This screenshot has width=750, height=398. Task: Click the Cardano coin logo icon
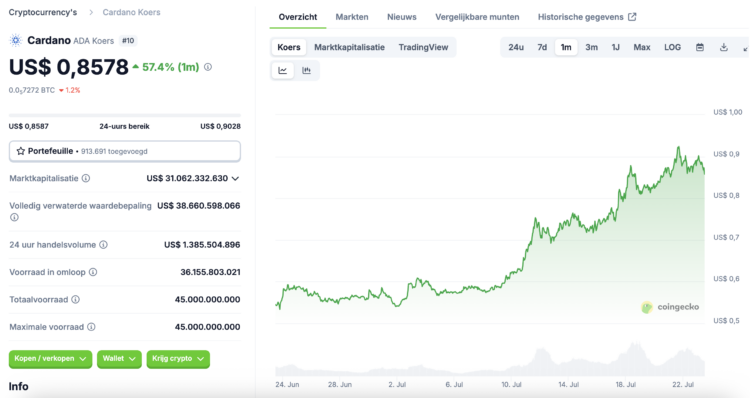(16, 40)
